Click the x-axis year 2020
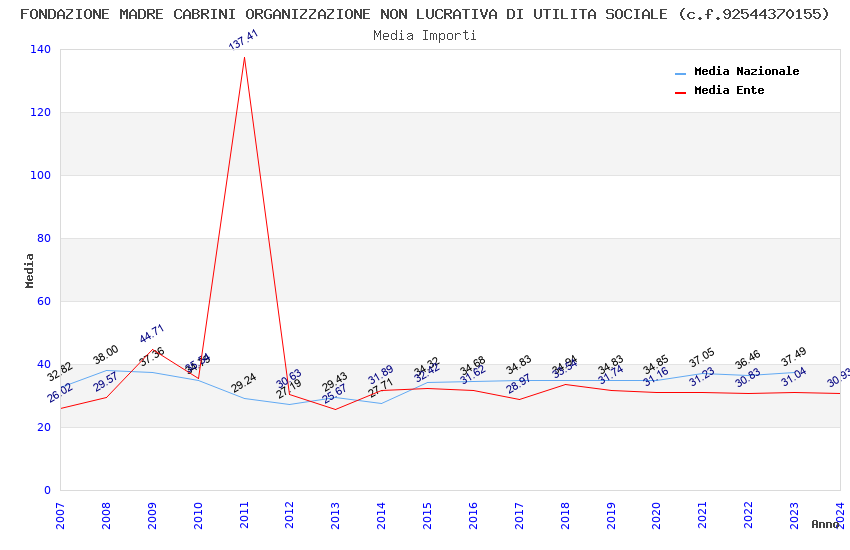 click(x=656, y=516)
